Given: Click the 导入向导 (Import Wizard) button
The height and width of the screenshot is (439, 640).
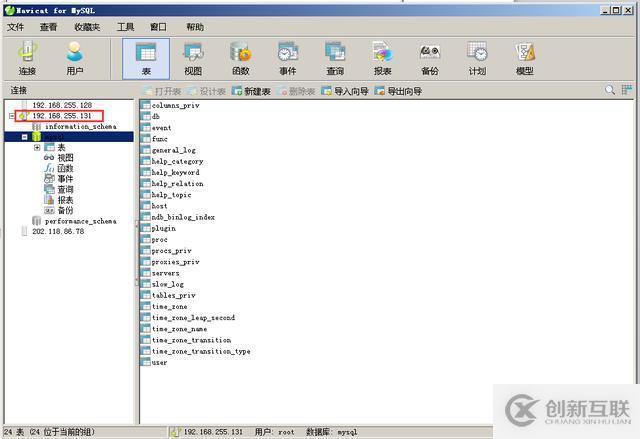Looking at the screenshot, I should 345,91.
